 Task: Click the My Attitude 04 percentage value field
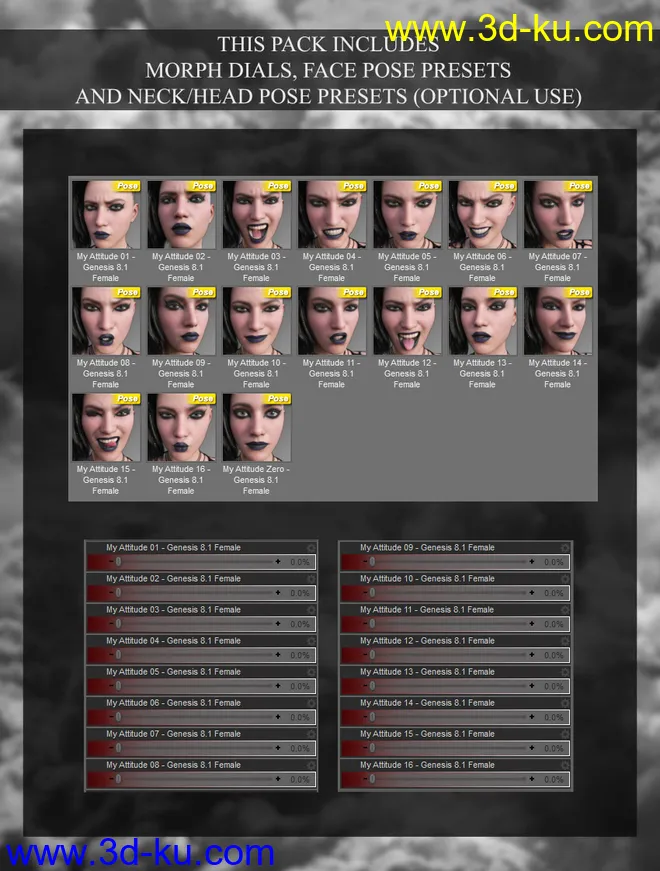(x=300, y=656)
